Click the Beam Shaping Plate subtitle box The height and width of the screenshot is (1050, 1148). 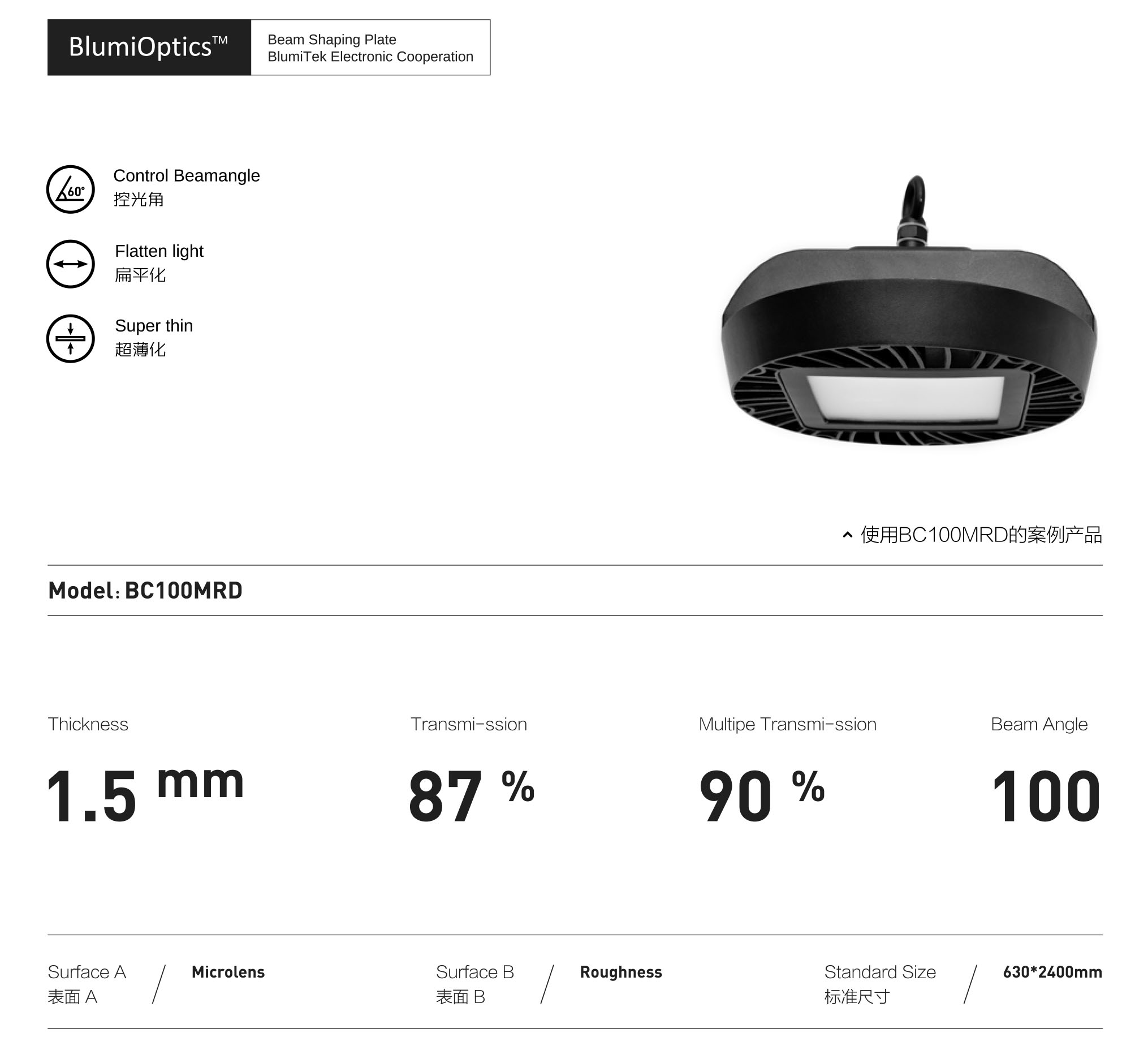[x=370, y=48]
